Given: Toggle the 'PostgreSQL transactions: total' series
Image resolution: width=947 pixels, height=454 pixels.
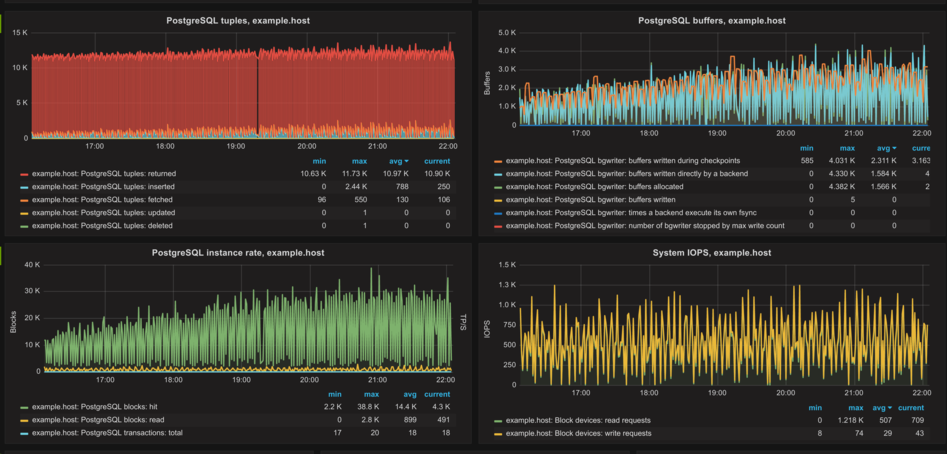Looking at the screenshot, I should pos(107,433).
